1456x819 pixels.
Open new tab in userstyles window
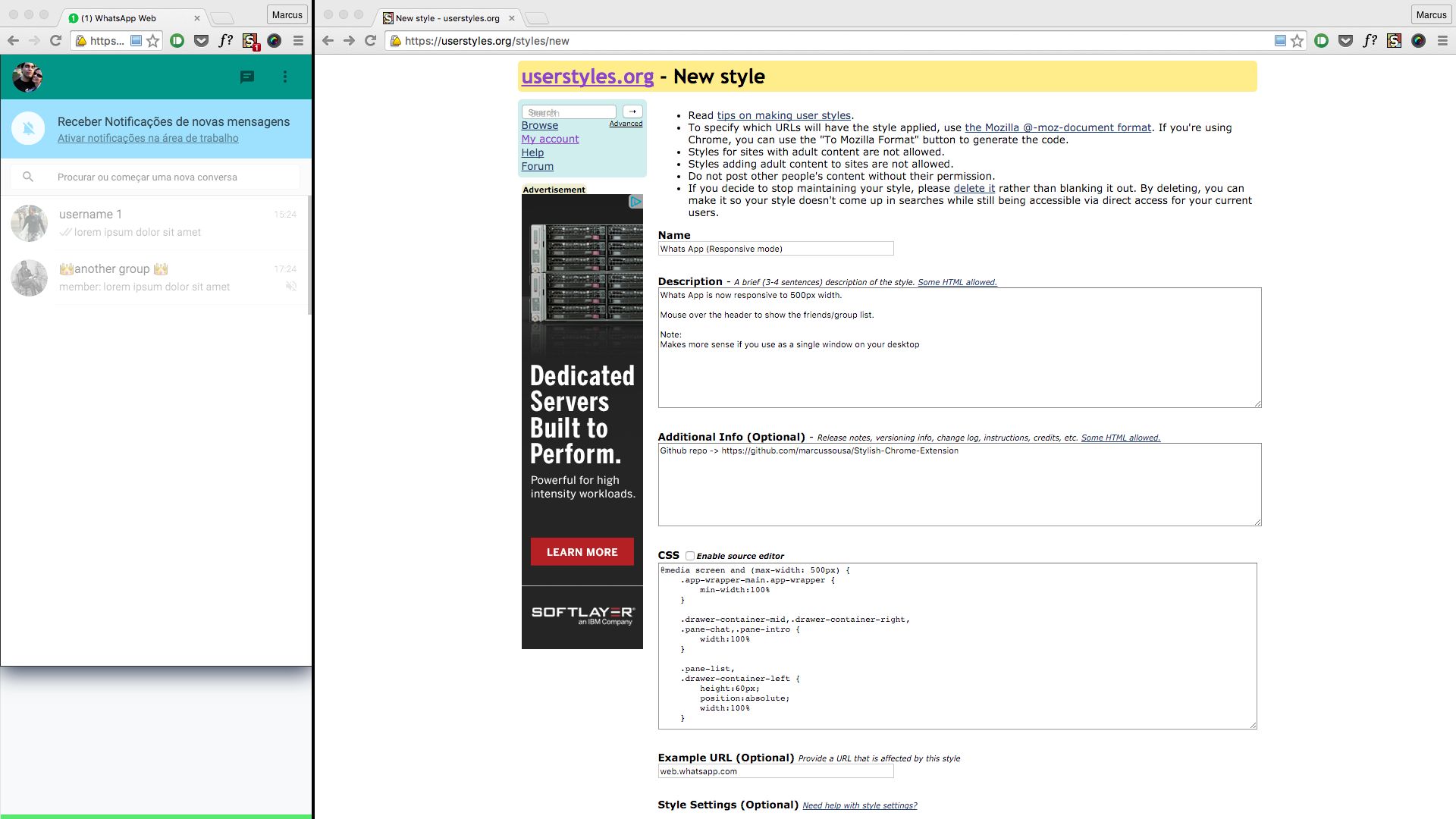[x=536, y=18]
